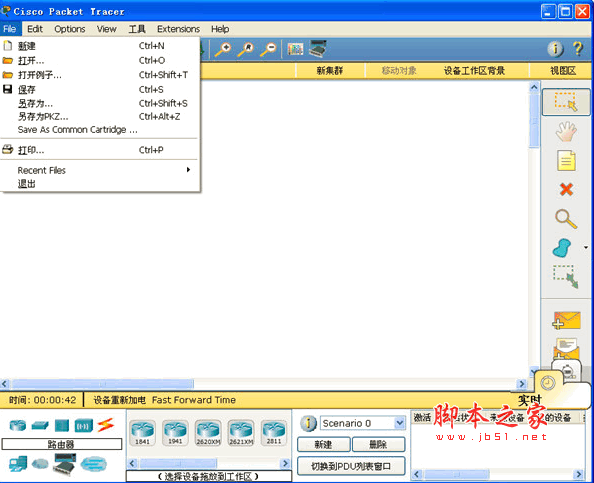Select the Switches device category icon
The height and width of the screenshot is (483, 594).
click(x=40, y=425)
